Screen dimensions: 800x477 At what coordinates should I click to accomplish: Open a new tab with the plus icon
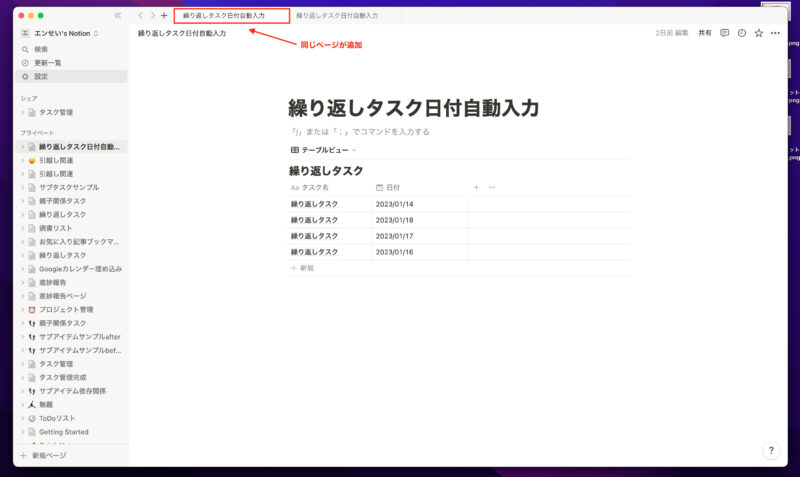(164, 16)
